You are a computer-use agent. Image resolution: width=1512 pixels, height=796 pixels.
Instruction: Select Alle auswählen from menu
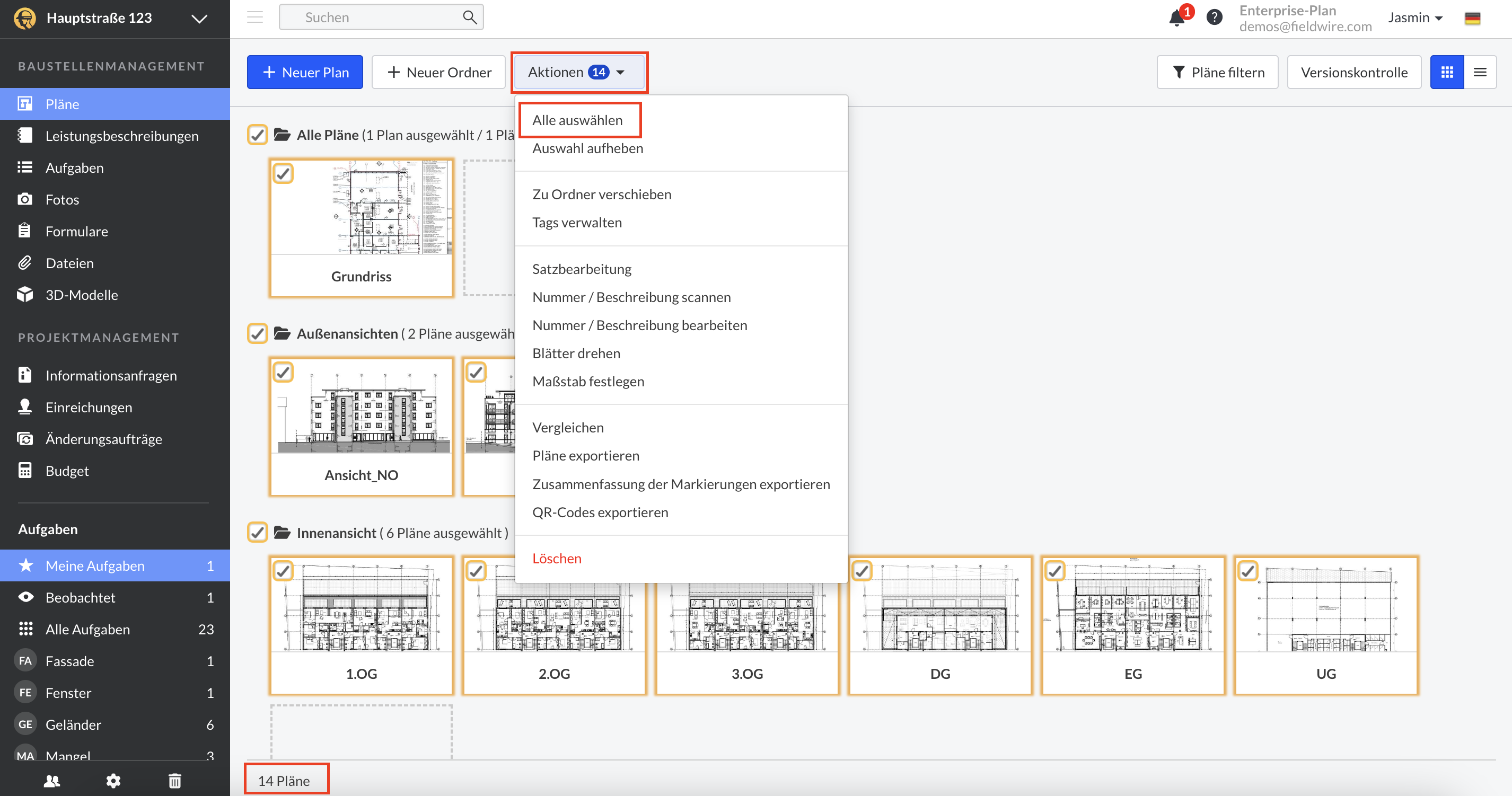coord(577,120)
